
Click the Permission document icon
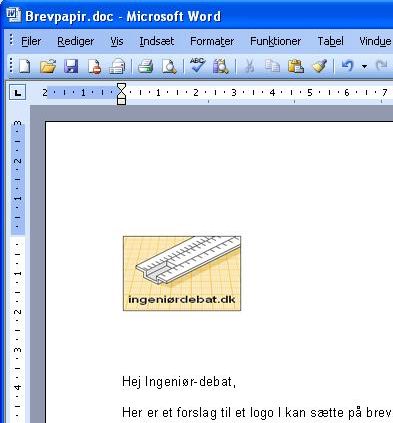94,66
